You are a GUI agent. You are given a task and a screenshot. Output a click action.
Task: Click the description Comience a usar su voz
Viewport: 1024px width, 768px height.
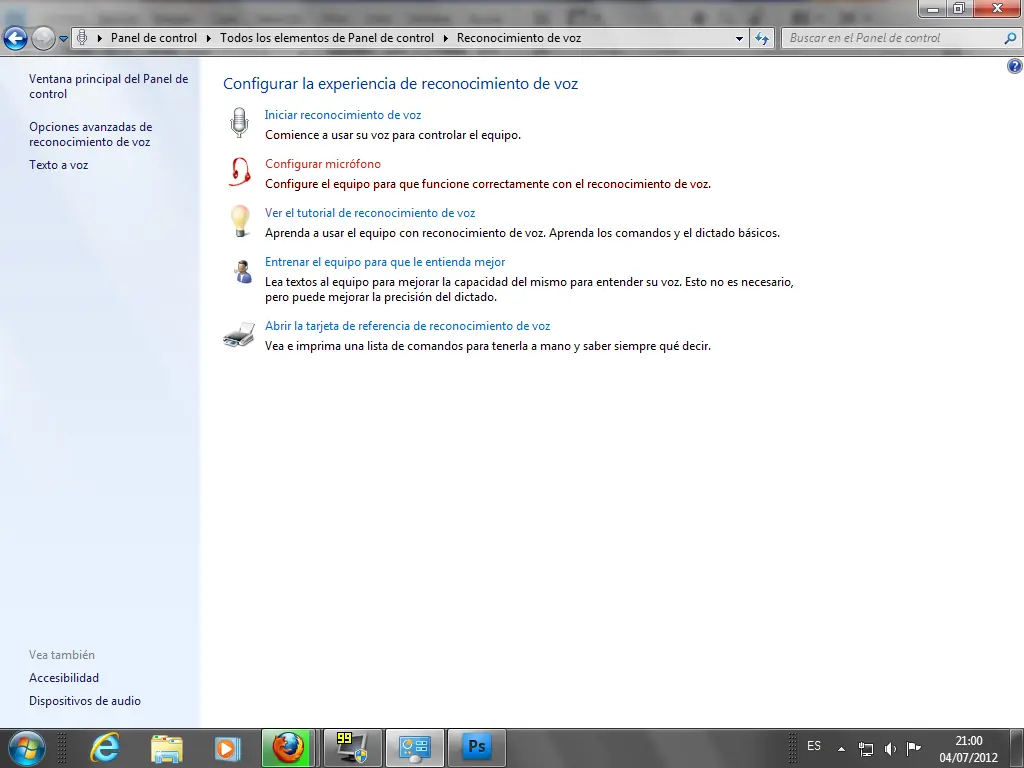click(x=392, y=135)
